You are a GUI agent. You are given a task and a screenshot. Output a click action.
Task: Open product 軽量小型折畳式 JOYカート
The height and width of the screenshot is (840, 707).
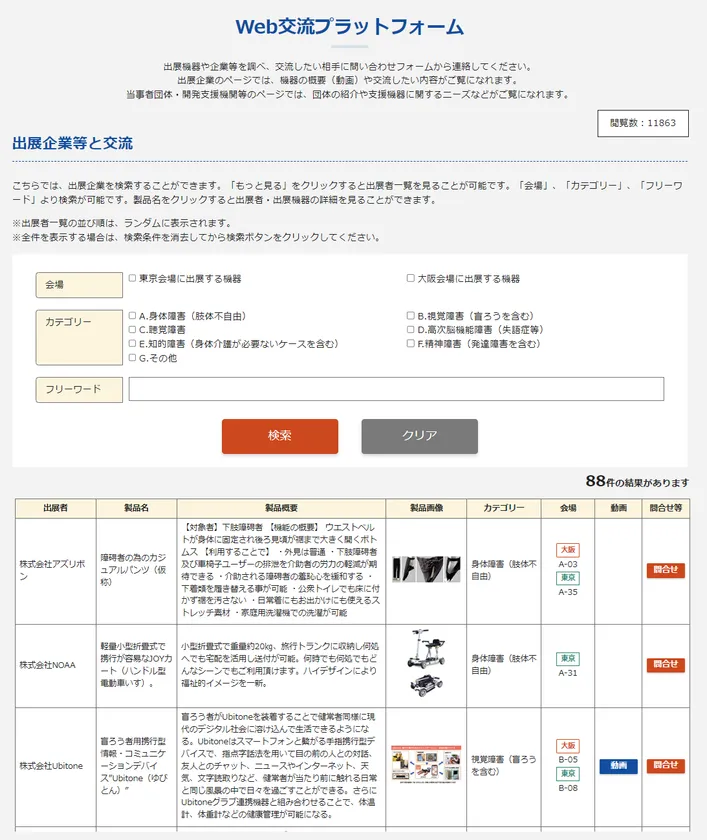(136, 665)
